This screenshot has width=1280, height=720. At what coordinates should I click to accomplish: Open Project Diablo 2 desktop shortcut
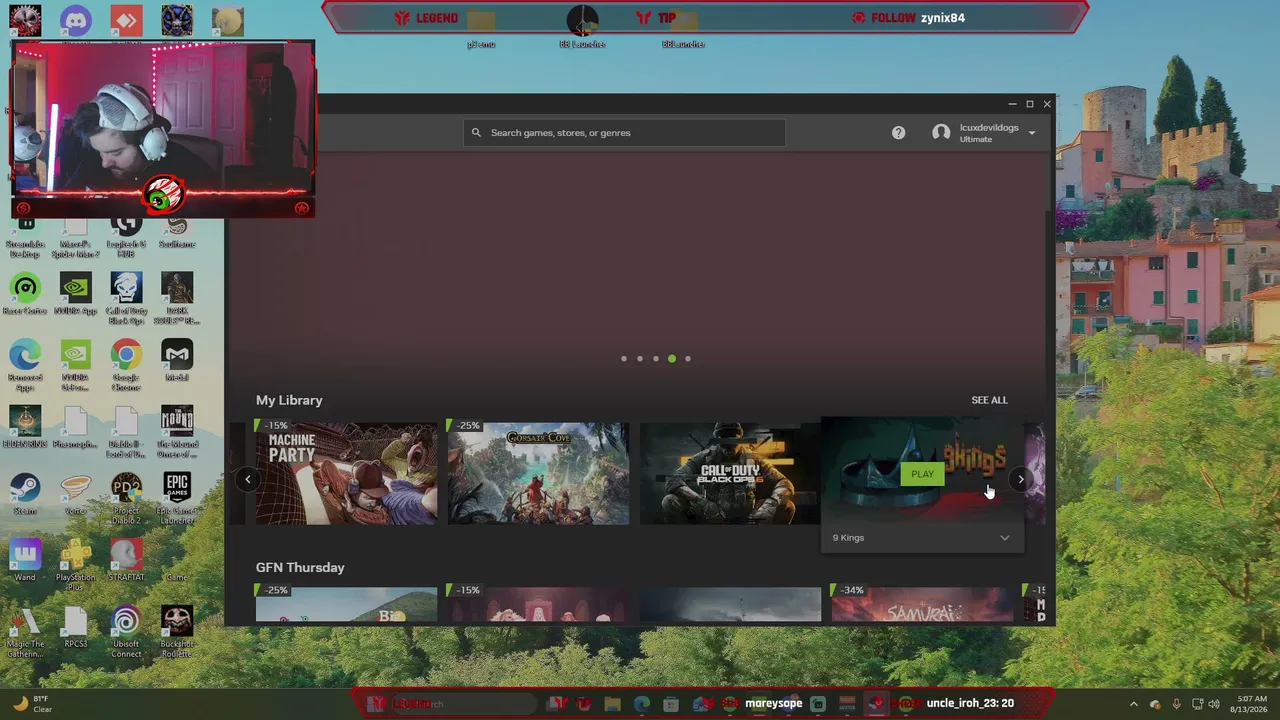point(126,498)
